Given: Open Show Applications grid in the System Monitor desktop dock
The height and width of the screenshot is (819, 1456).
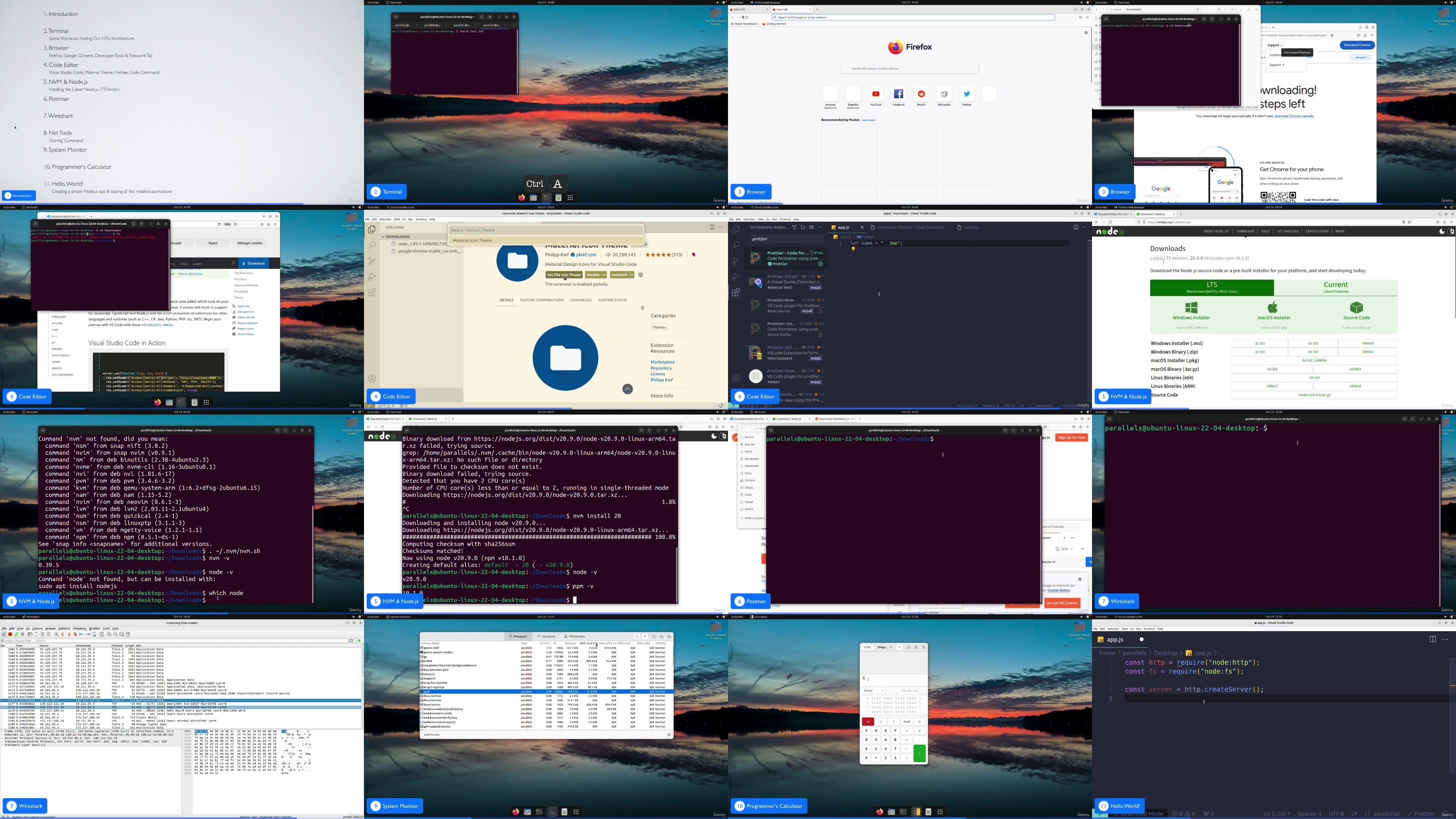Looking at the screenshot, I should coord(576,812).
